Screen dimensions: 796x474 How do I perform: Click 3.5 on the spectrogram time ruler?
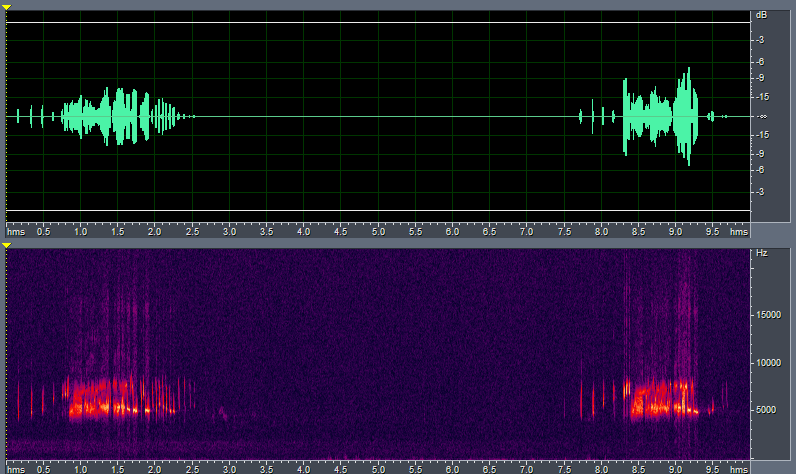(x=267, y=469)
